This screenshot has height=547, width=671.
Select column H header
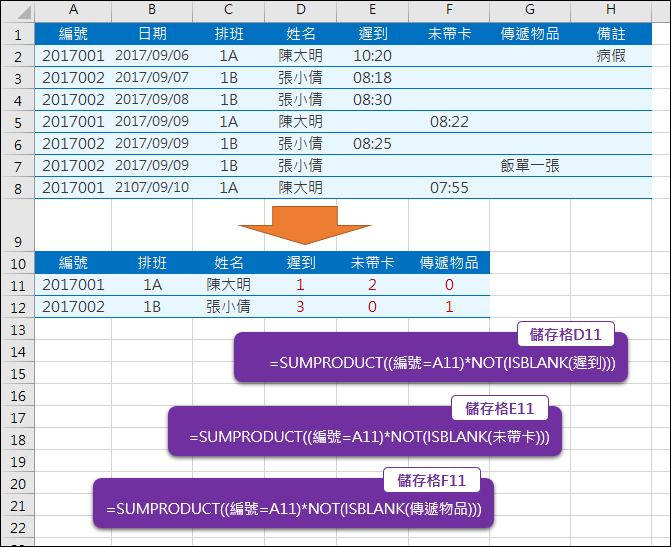(611, 10)
